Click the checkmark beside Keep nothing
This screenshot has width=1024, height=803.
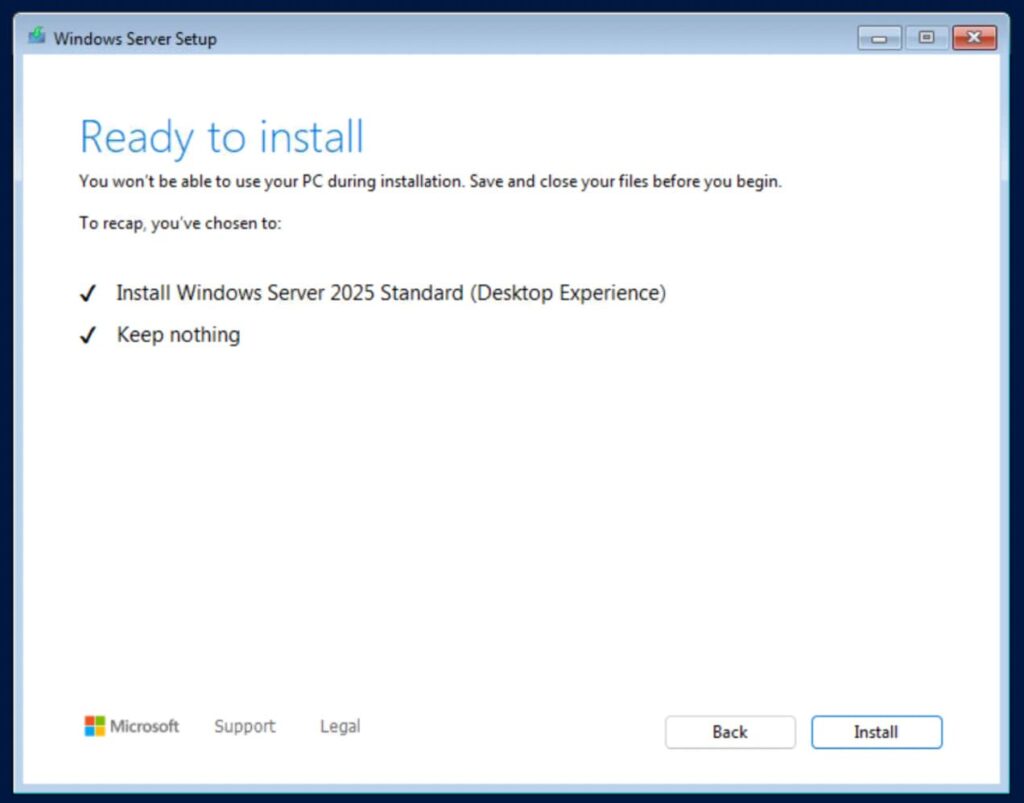click(88, 336)
